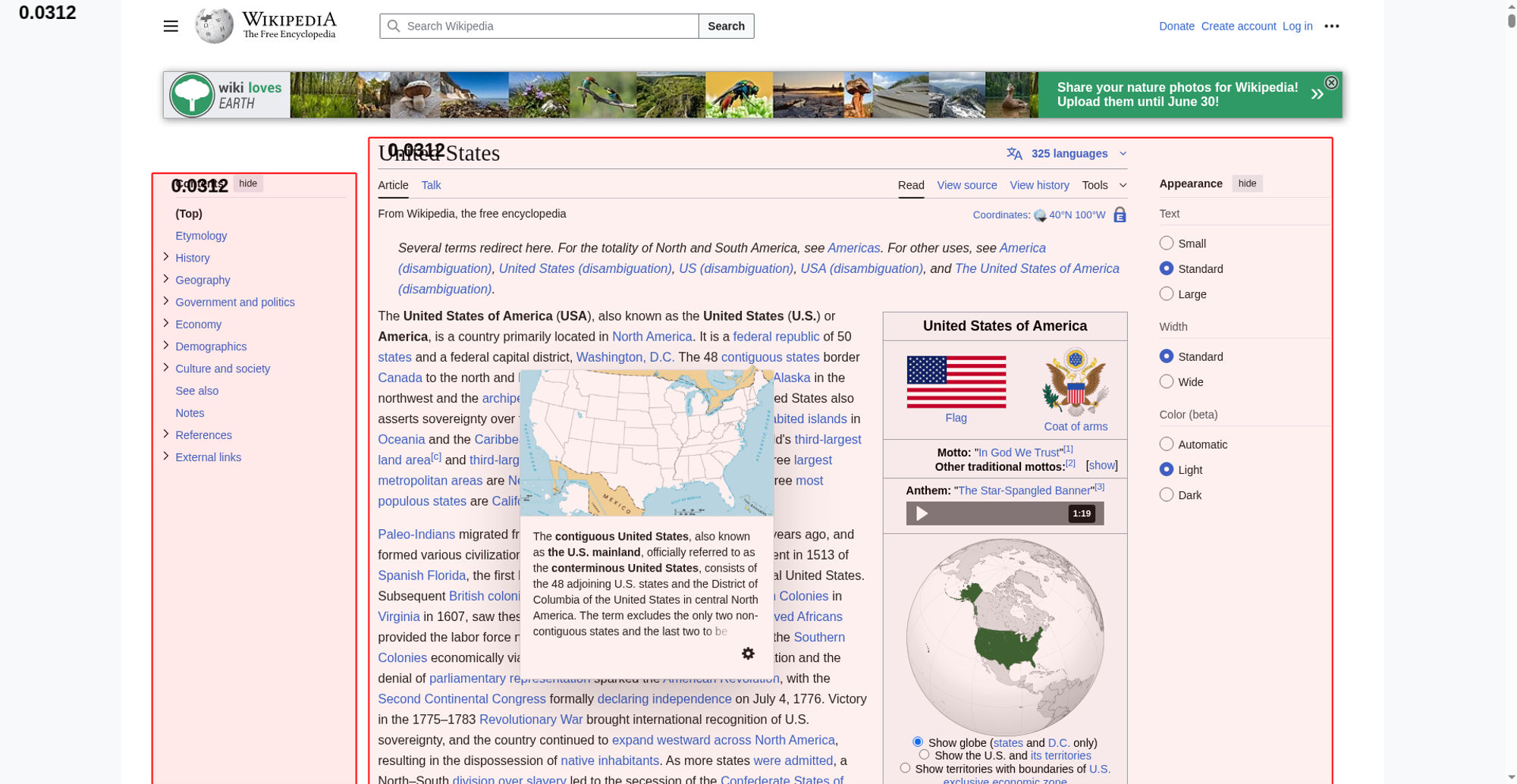The height and width of the screenshot is (784, 1517).
Task: Open the Washington, D.C. link
Action: coord(625,357)
